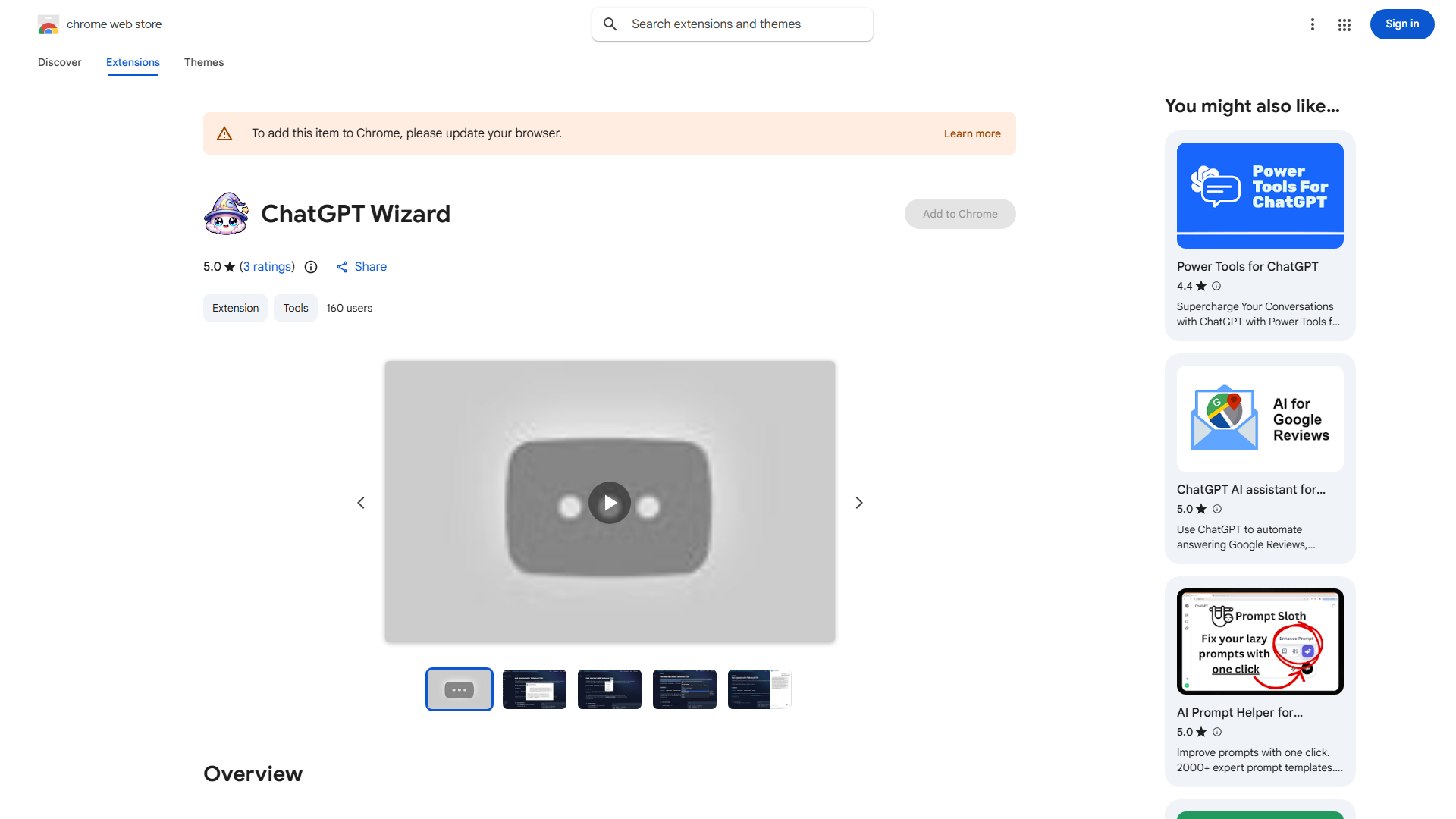Click the Chrome Web Store logo icon
1456x819 pixels.
tap(49, 24)
